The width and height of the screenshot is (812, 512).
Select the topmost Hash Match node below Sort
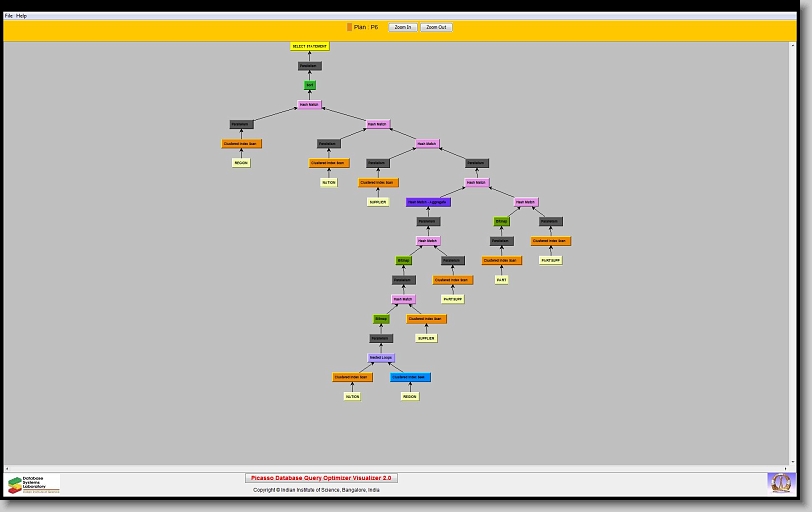[x=310, y=105]
